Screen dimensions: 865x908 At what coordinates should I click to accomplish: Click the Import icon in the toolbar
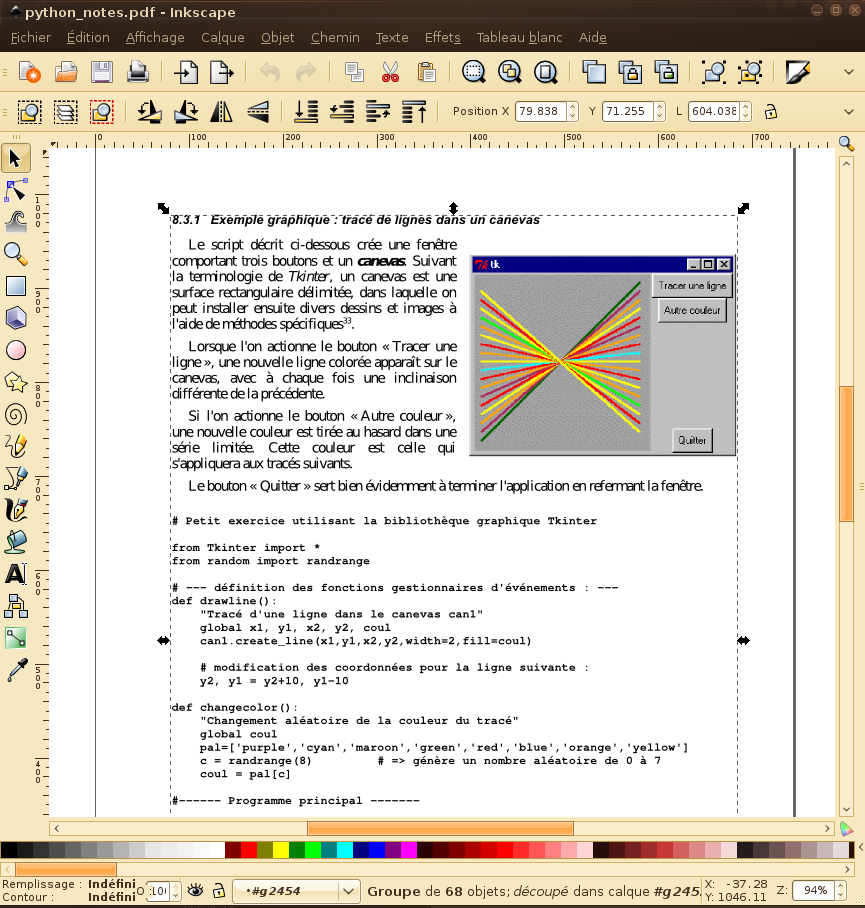coord(186,72)
